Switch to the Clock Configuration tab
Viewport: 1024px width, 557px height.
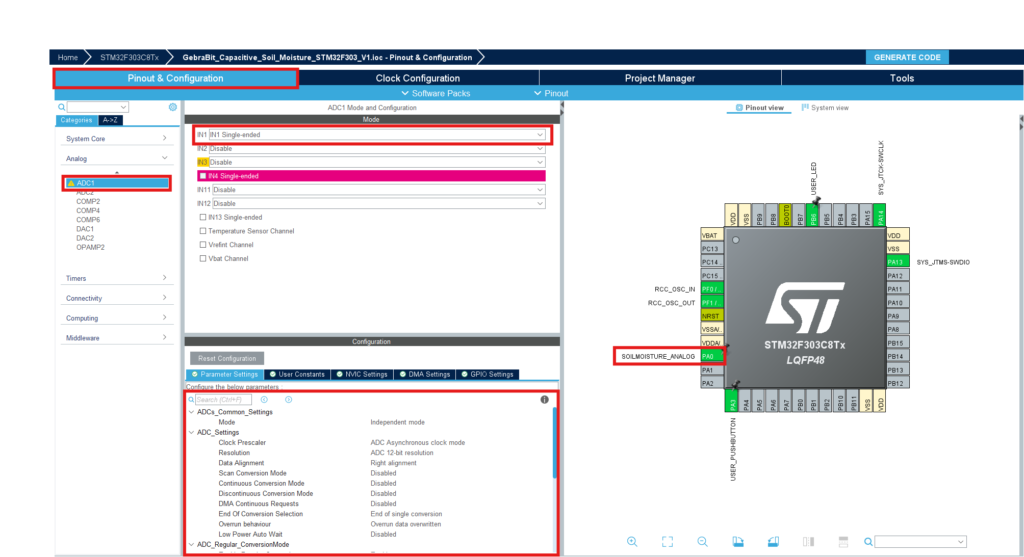point(418,78)
